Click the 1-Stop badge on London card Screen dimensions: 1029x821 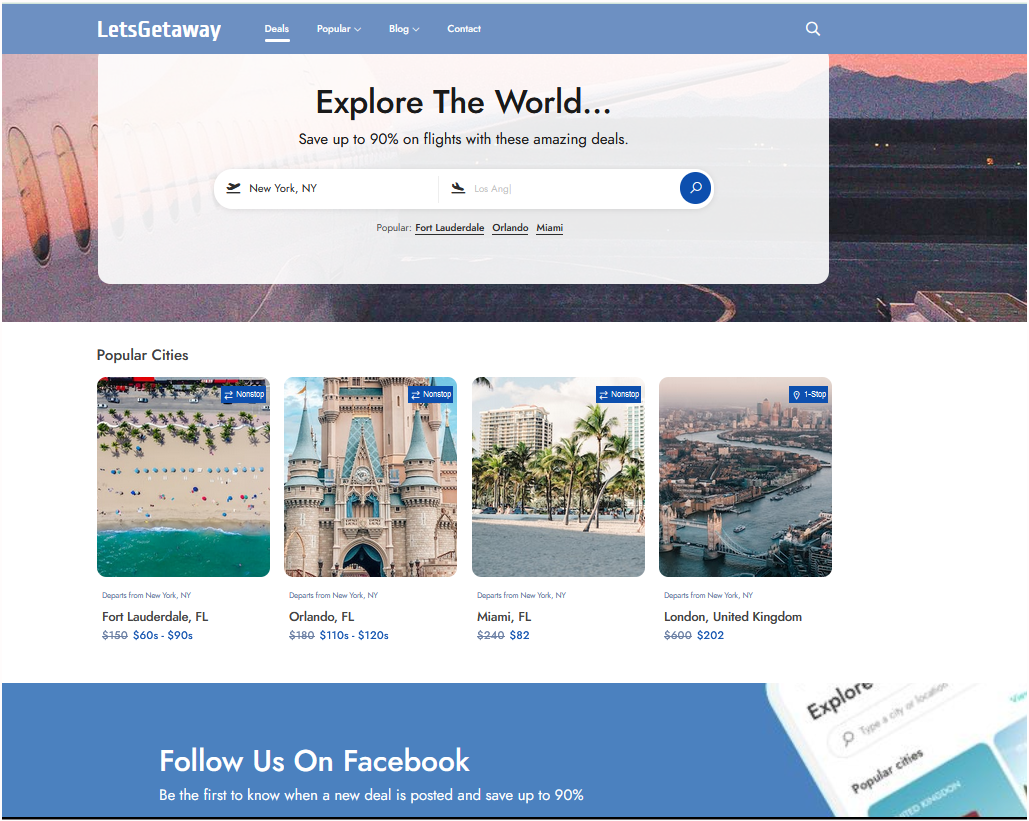coord(808,394)
